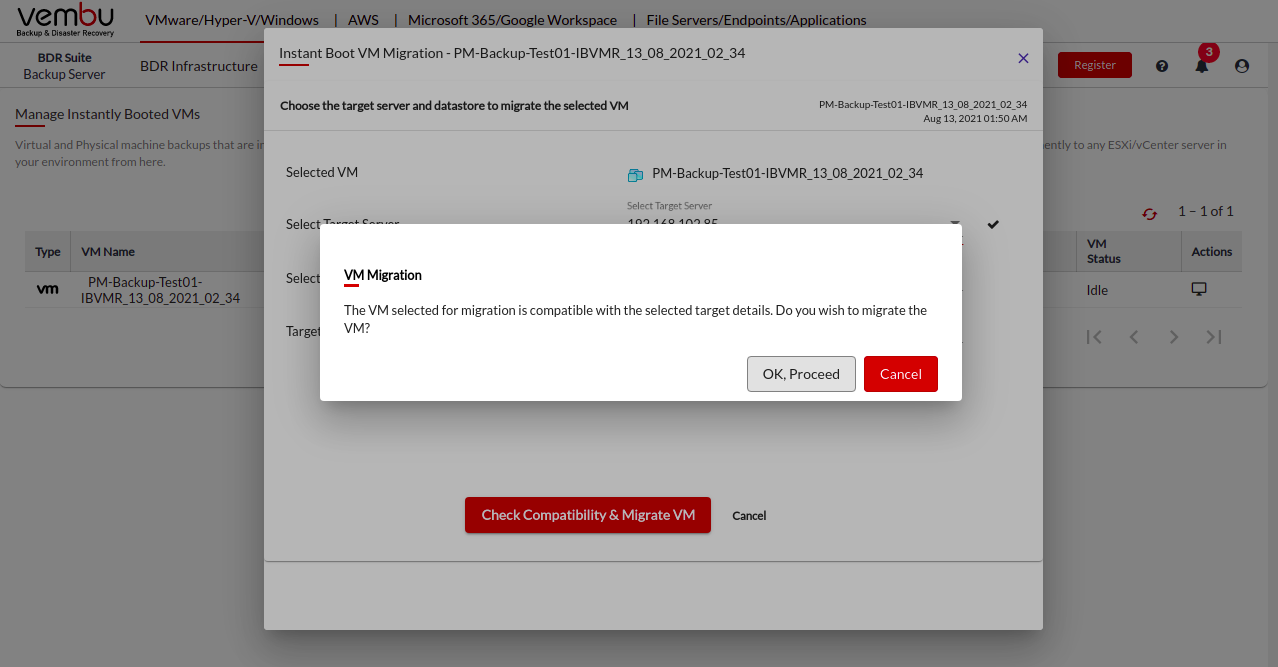Open File Servers/Endpoints/Applications tab
1278x667 pixels.
click(757, 20)
